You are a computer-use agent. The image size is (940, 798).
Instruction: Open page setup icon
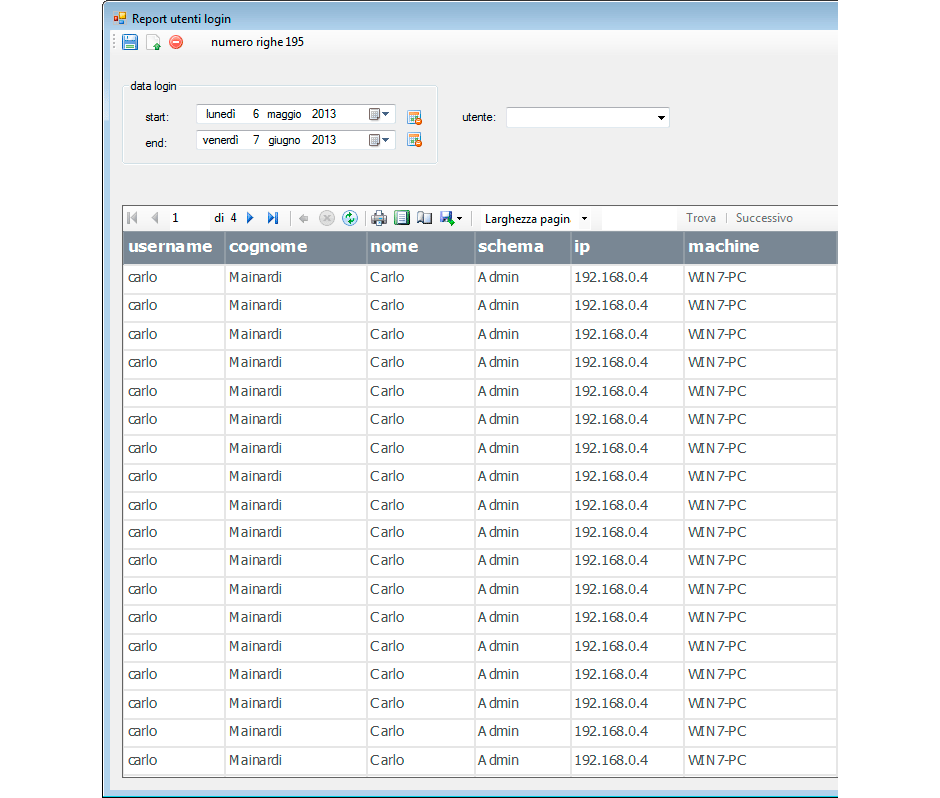point(424,218)
